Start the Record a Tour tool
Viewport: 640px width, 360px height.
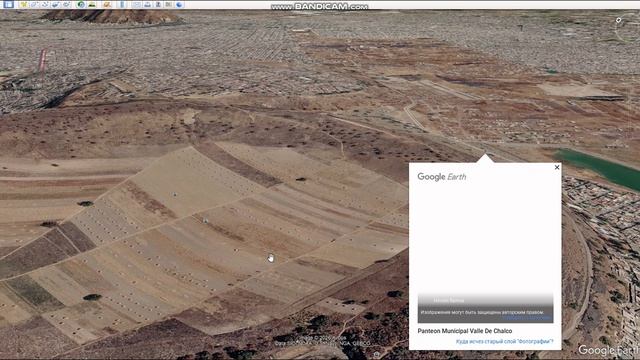[67, 4]
